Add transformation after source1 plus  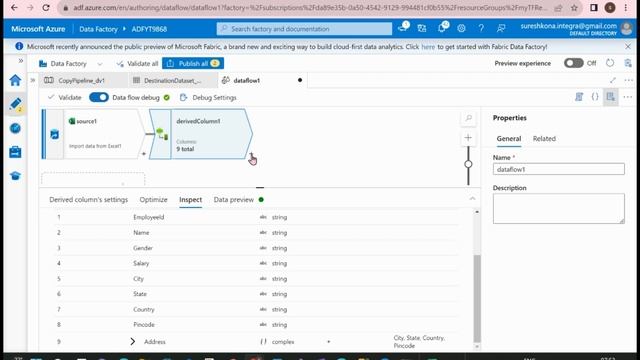click(144, 154)
